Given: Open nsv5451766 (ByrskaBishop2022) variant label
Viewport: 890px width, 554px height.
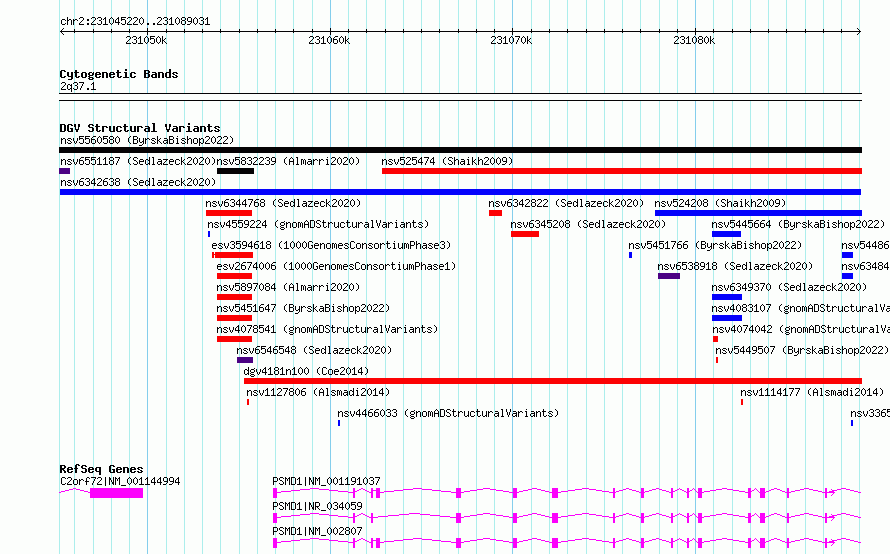Looking at the screenshot, I should pos(715,245).
